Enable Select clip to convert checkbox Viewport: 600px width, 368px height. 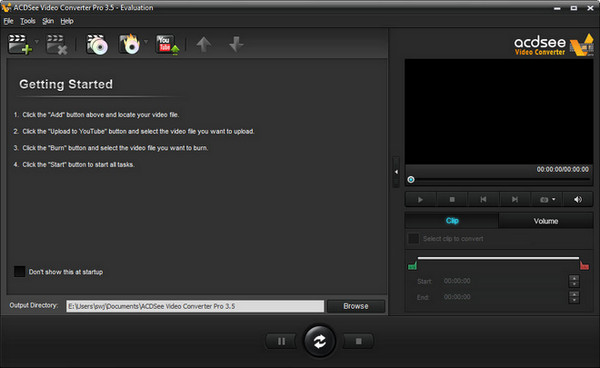[x=413, y=239]
